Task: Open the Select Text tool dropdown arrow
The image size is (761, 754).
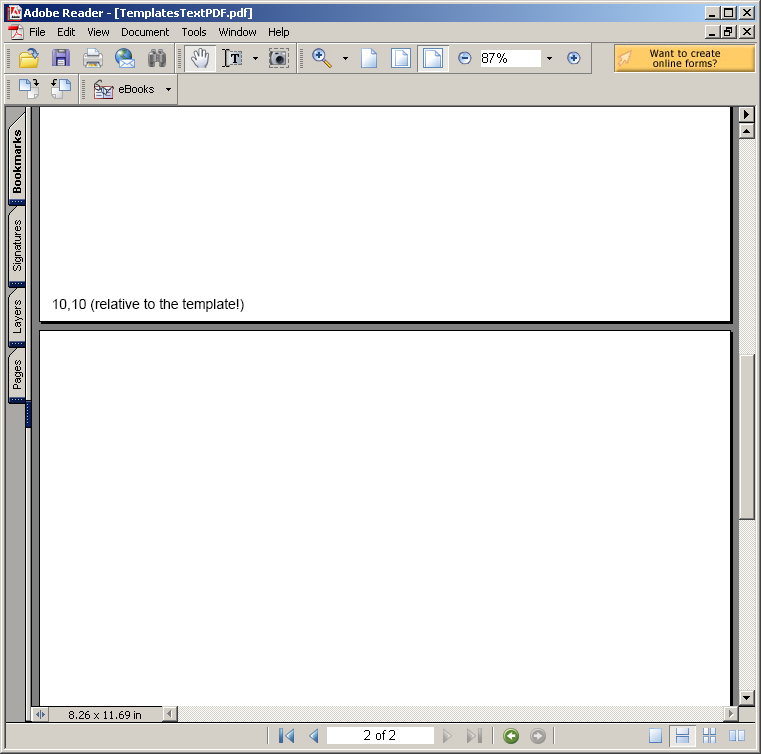Action: [256, 58]
